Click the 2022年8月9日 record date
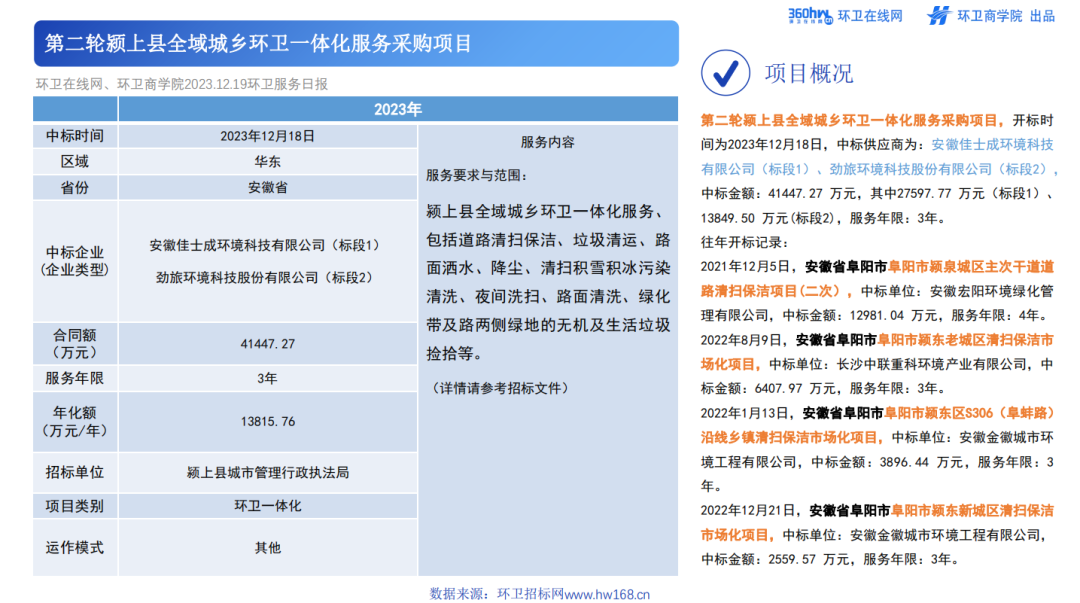1080x603 pixels. (x=741, y=340)
